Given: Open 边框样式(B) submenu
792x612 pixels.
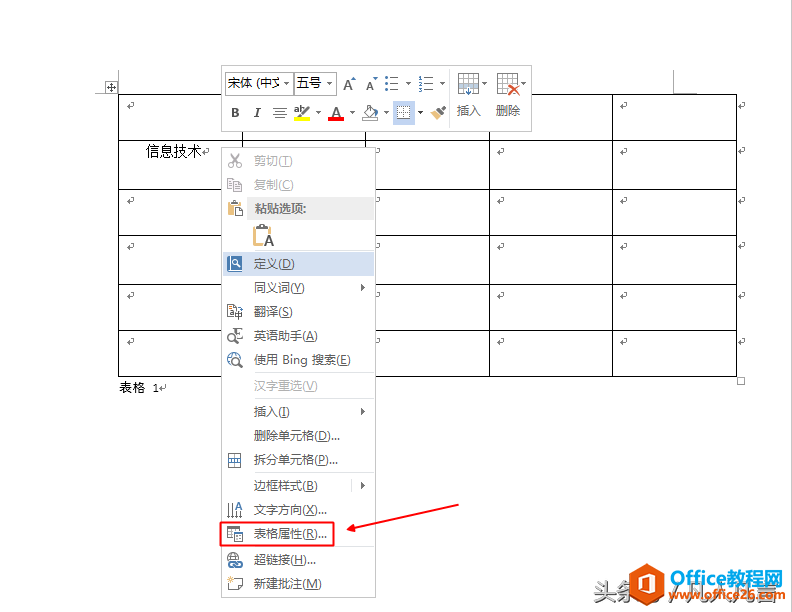Looking at the screenshot, I should tap(298, 486).
